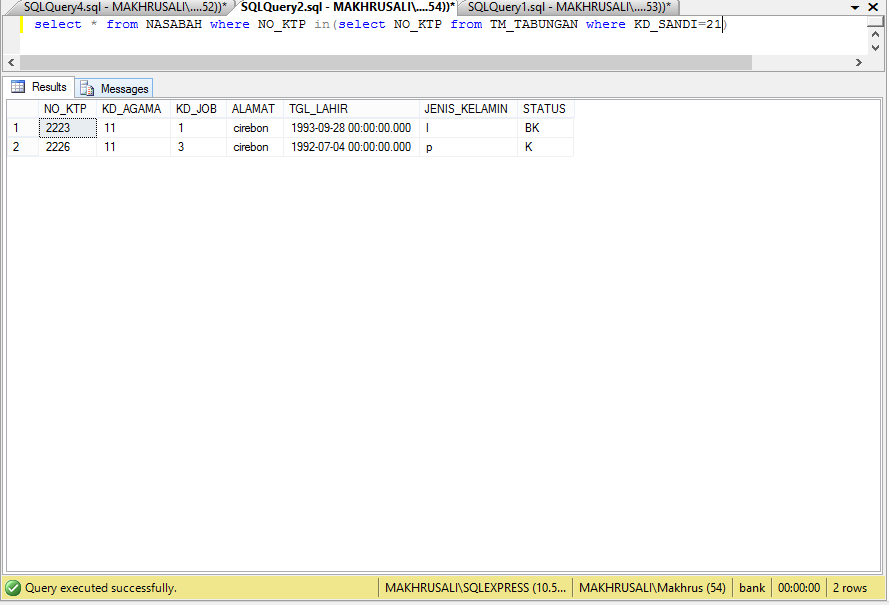Click the Query executed successfully status text
Image resolution: width=889 pixels, height=605 pixels.
coord(101,588)
